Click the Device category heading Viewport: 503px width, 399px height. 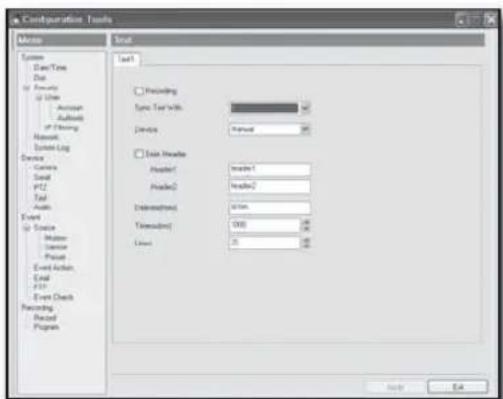[32, 158]
